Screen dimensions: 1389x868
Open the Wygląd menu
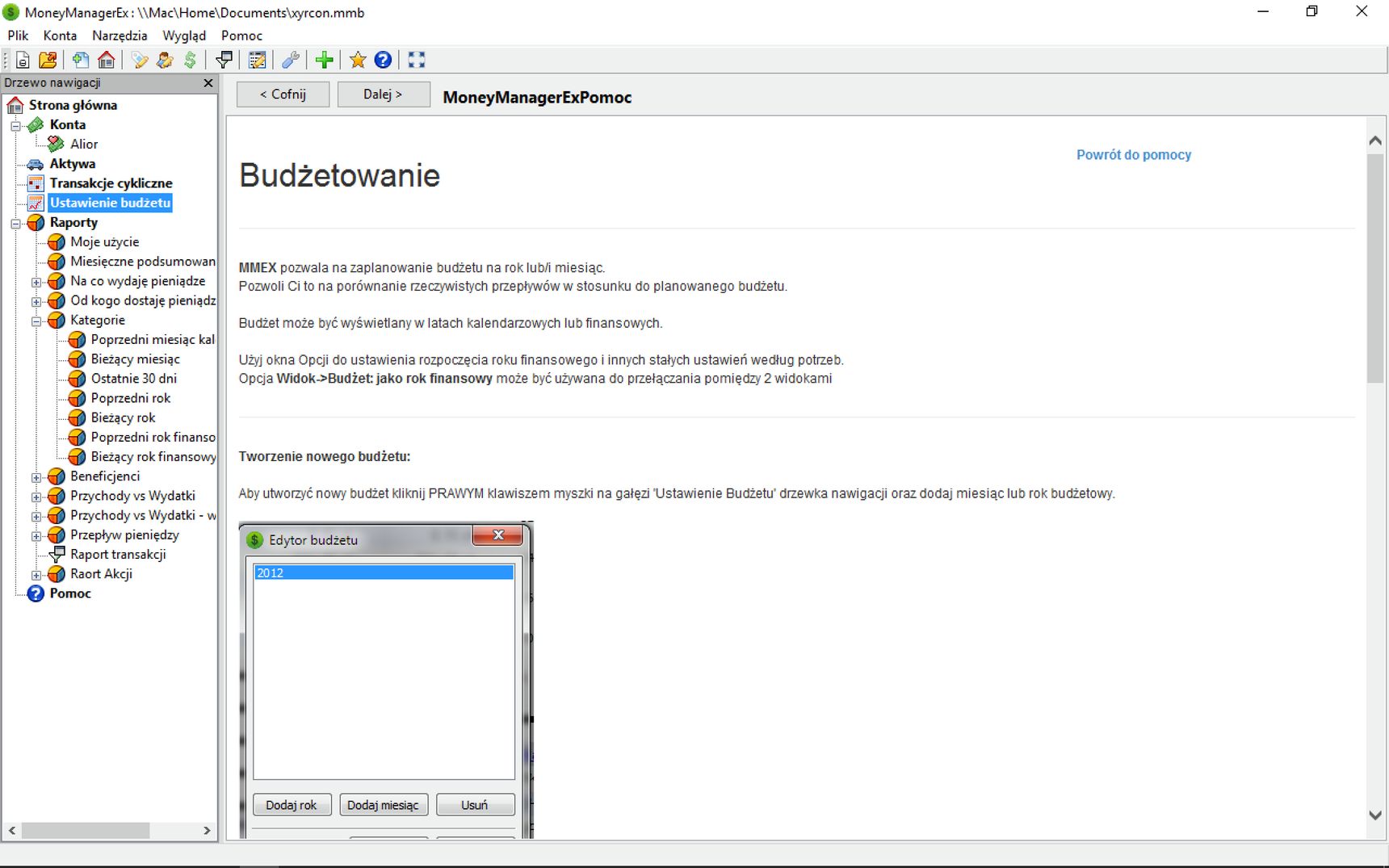click(x=184, y=36)
